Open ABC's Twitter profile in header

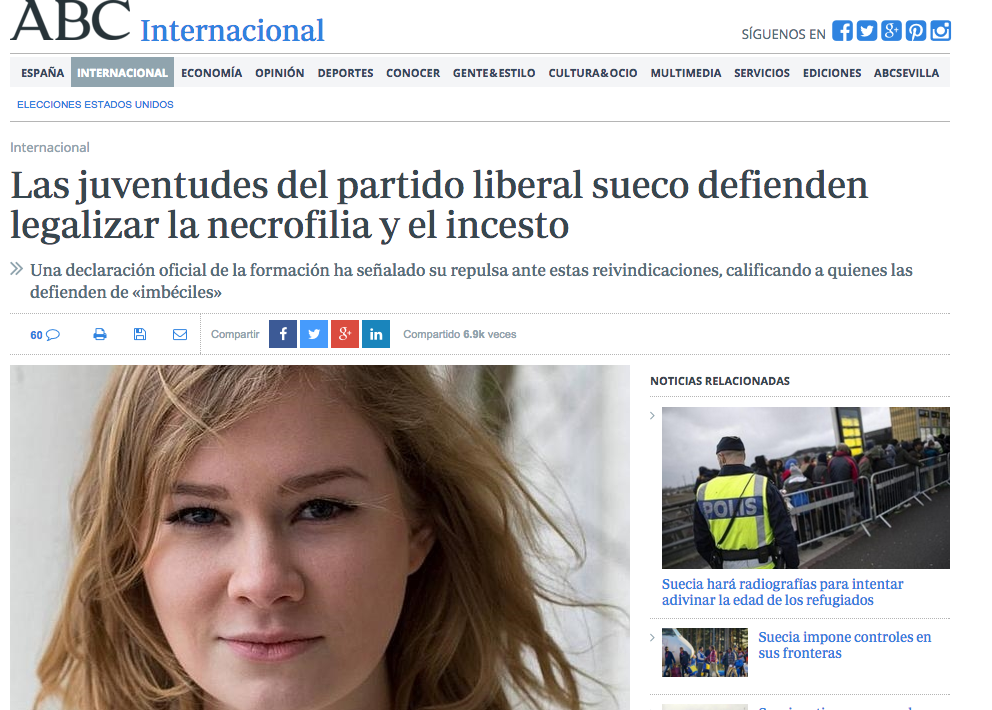coord(867,31)
